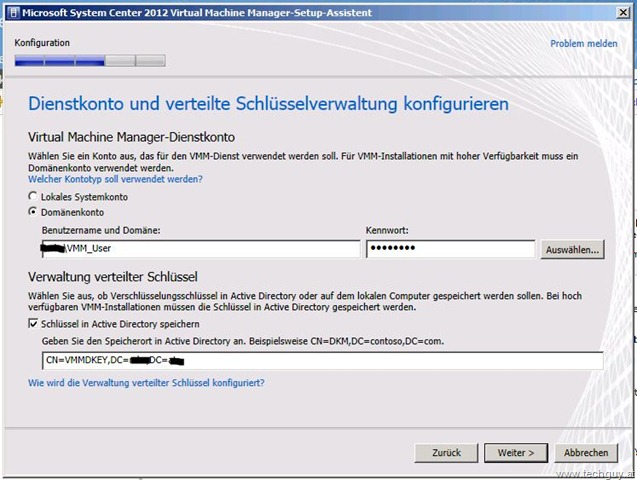Click the 'Konfiguration' step label
Screen dimensions: 637x480
point(42,43)
